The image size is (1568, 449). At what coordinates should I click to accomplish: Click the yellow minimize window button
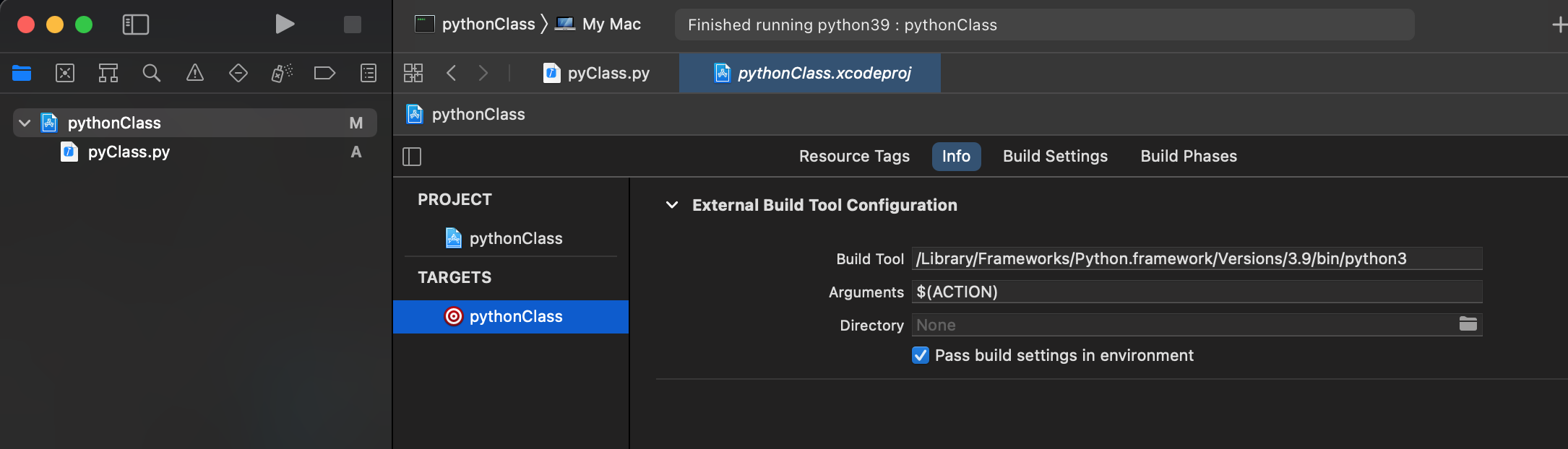coord(55,25)
